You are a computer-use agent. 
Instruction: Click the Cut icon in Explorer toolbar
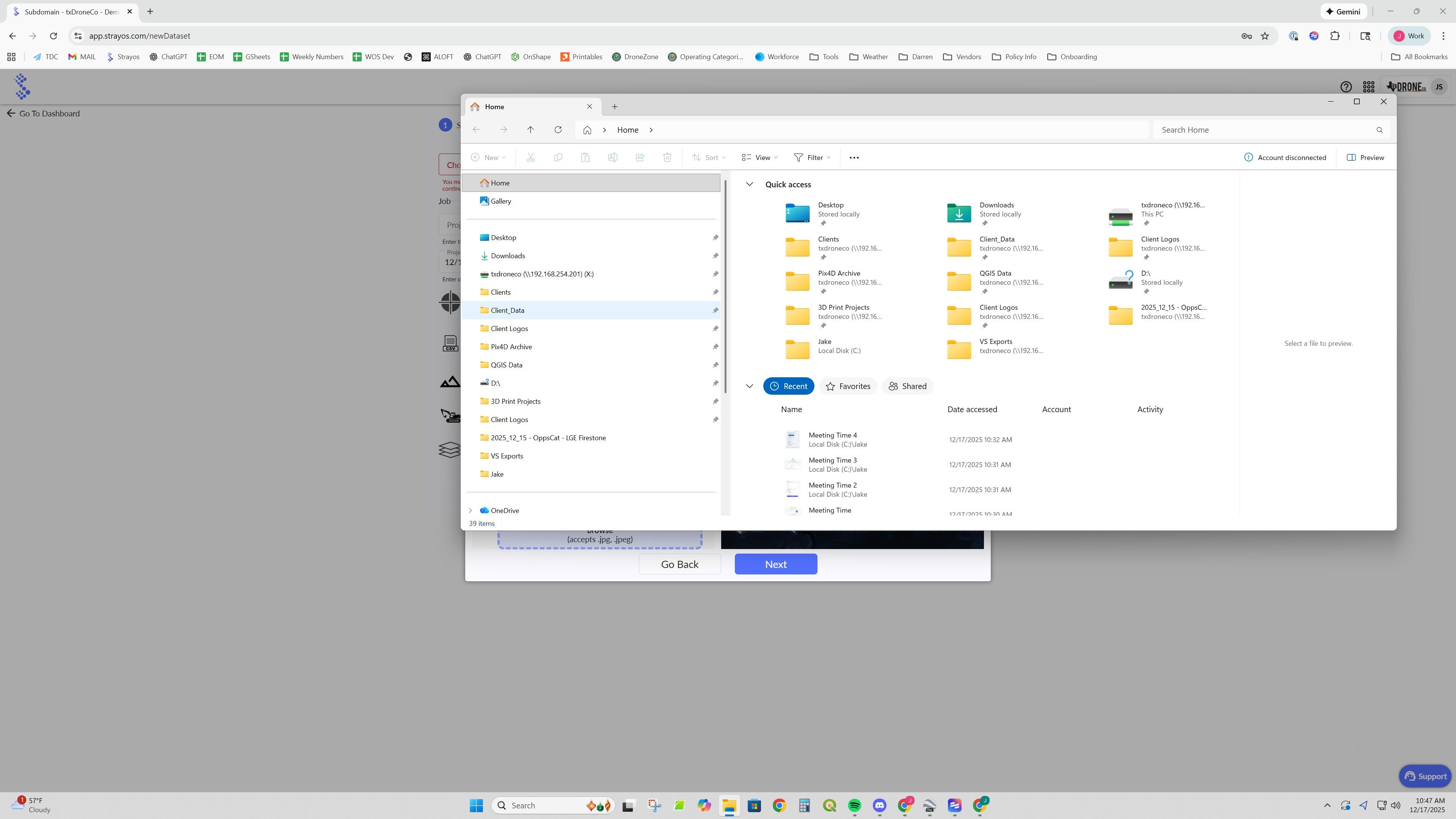tap(531, 158)
